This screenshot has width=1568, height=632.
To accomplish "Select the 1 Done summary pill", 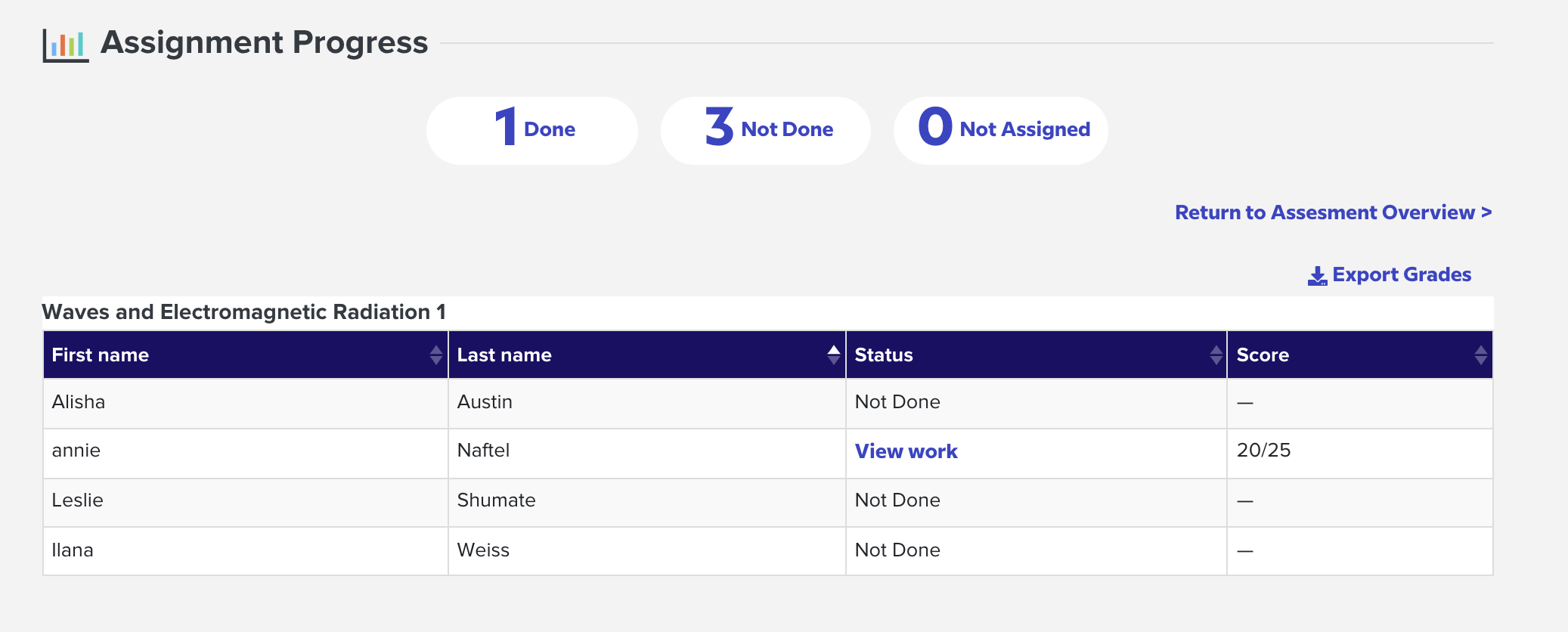I will (532, 130).
